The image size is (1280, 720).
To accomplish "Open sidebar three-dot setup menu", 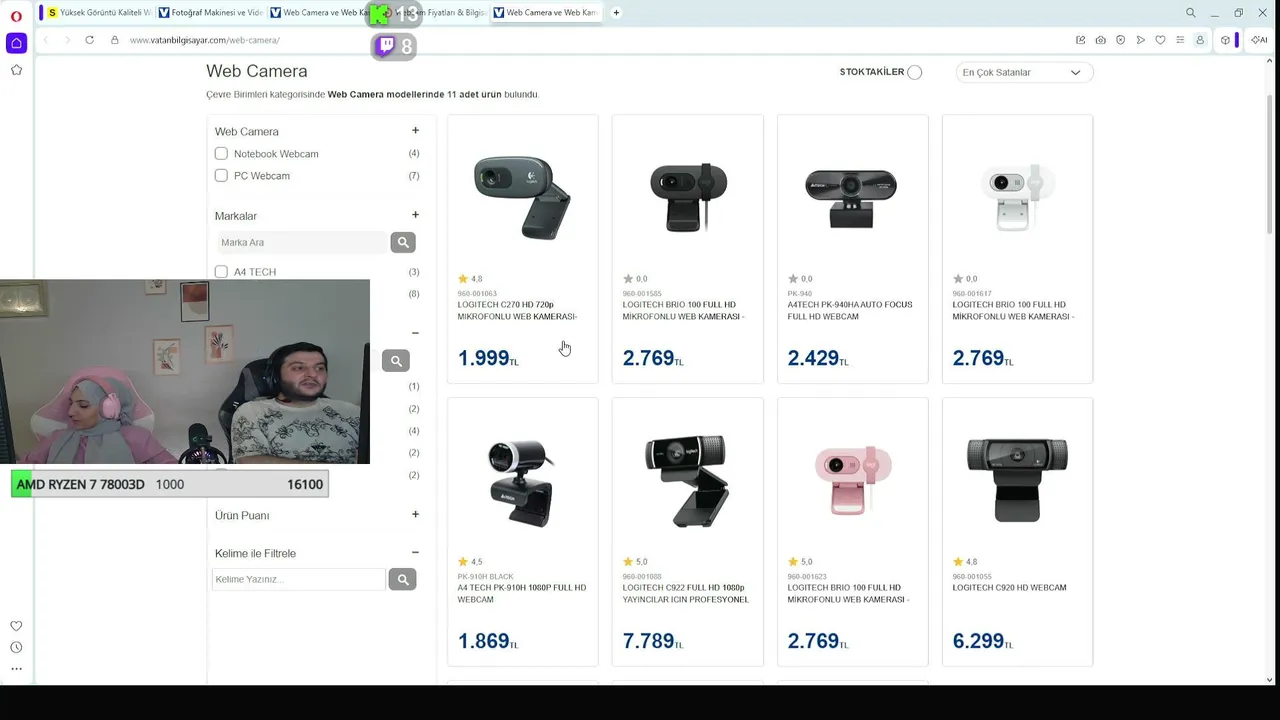I will [16, 669].
